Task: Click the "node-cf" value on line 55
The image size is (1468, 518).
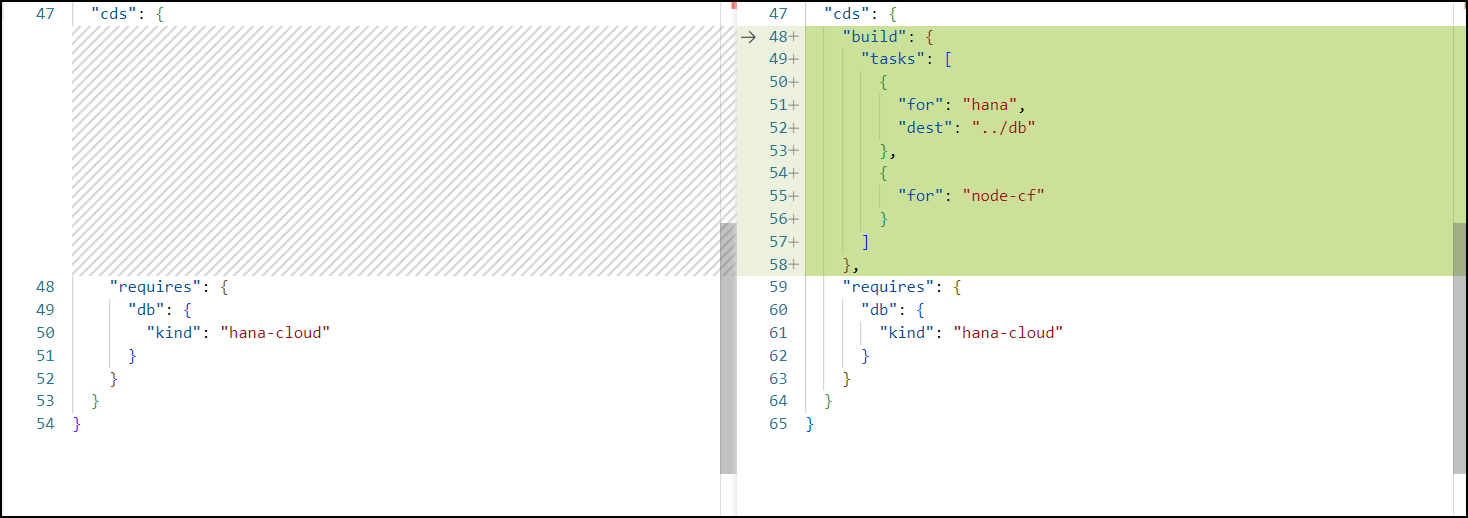Action: pos(1004,196)
